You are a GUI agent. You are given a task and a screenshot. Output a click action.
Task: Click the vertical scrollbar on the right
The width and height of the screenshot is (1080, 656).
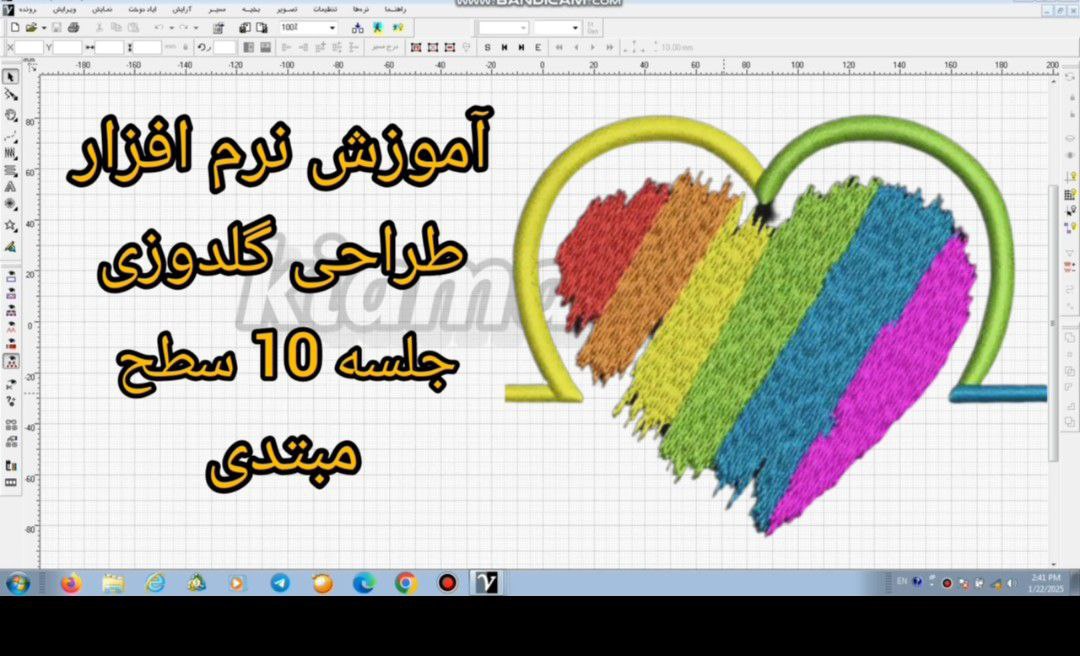click(x=1052, y=320)
